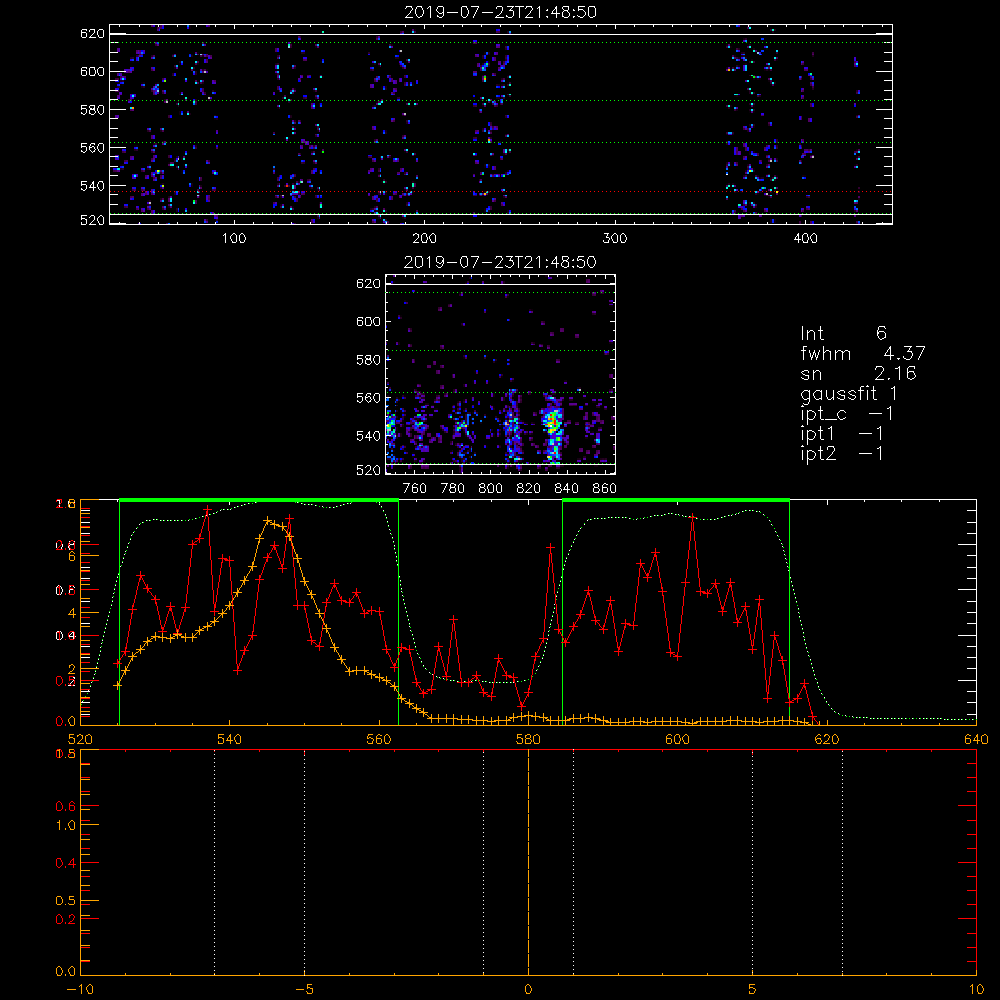
Task: Click y-axis label 540 of the wide image panel
Action: (x=92, y=186)
